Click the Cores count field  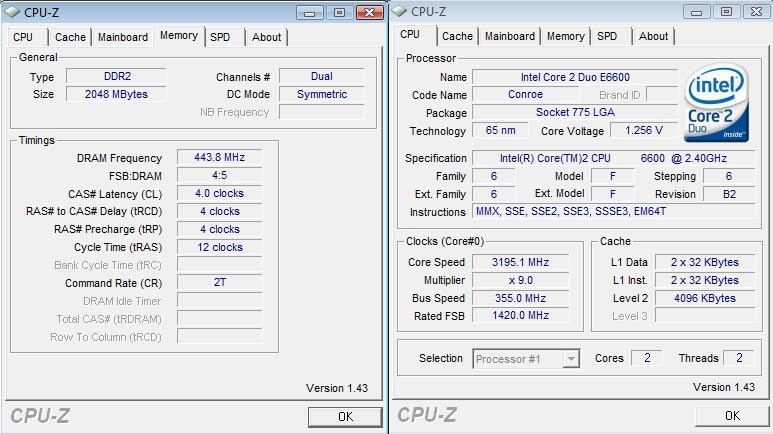647,358
